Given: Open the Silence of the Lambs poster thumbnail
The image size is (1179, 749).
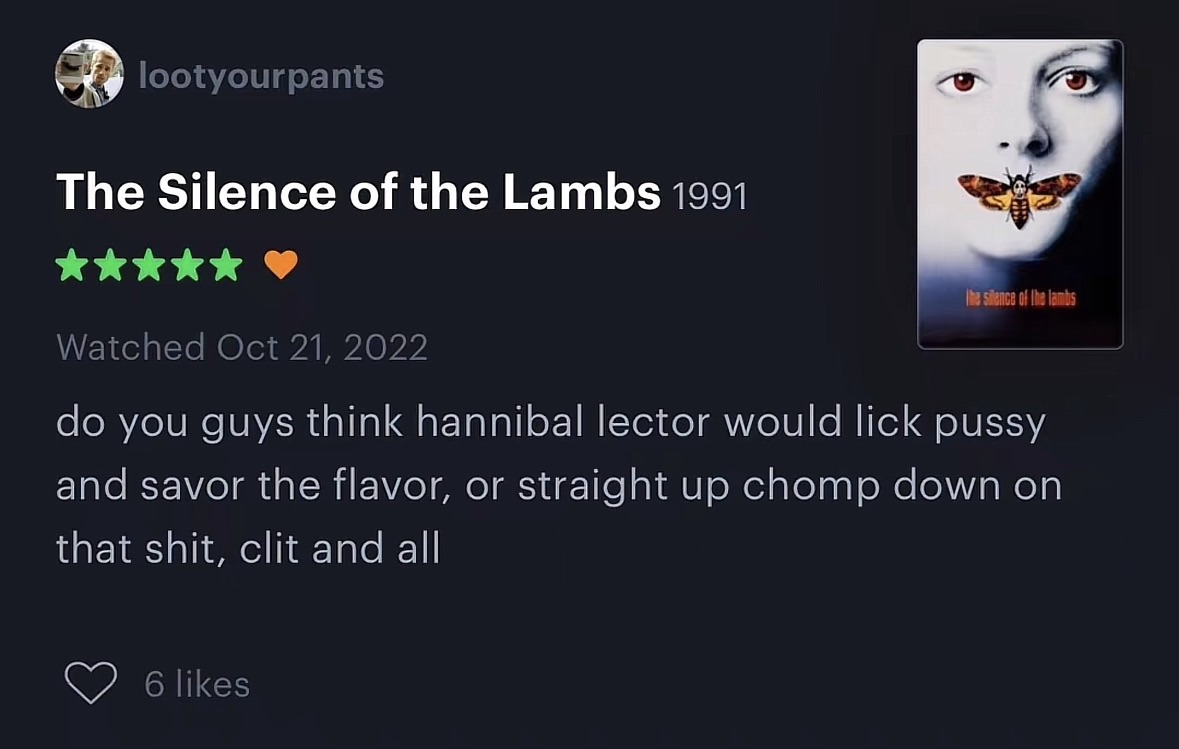Looking at the screenshot, I should point(1020,194).
